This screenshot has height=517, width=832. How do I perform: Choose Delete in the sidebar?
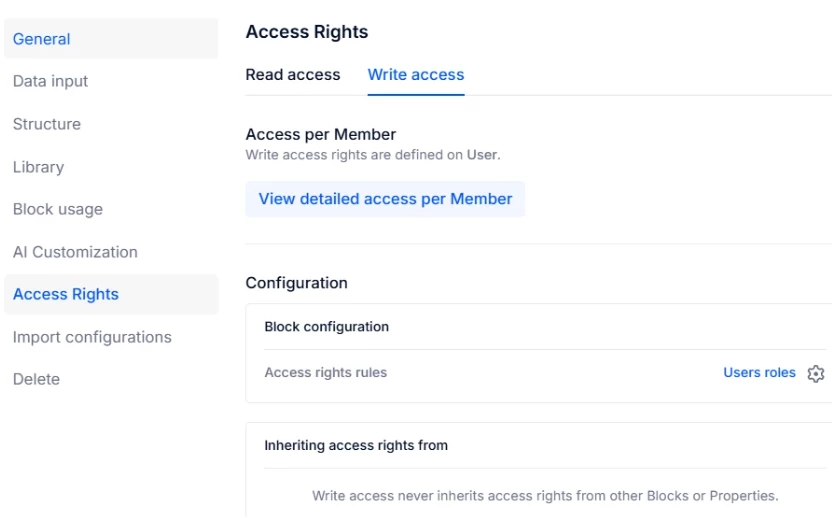[36, 379]
